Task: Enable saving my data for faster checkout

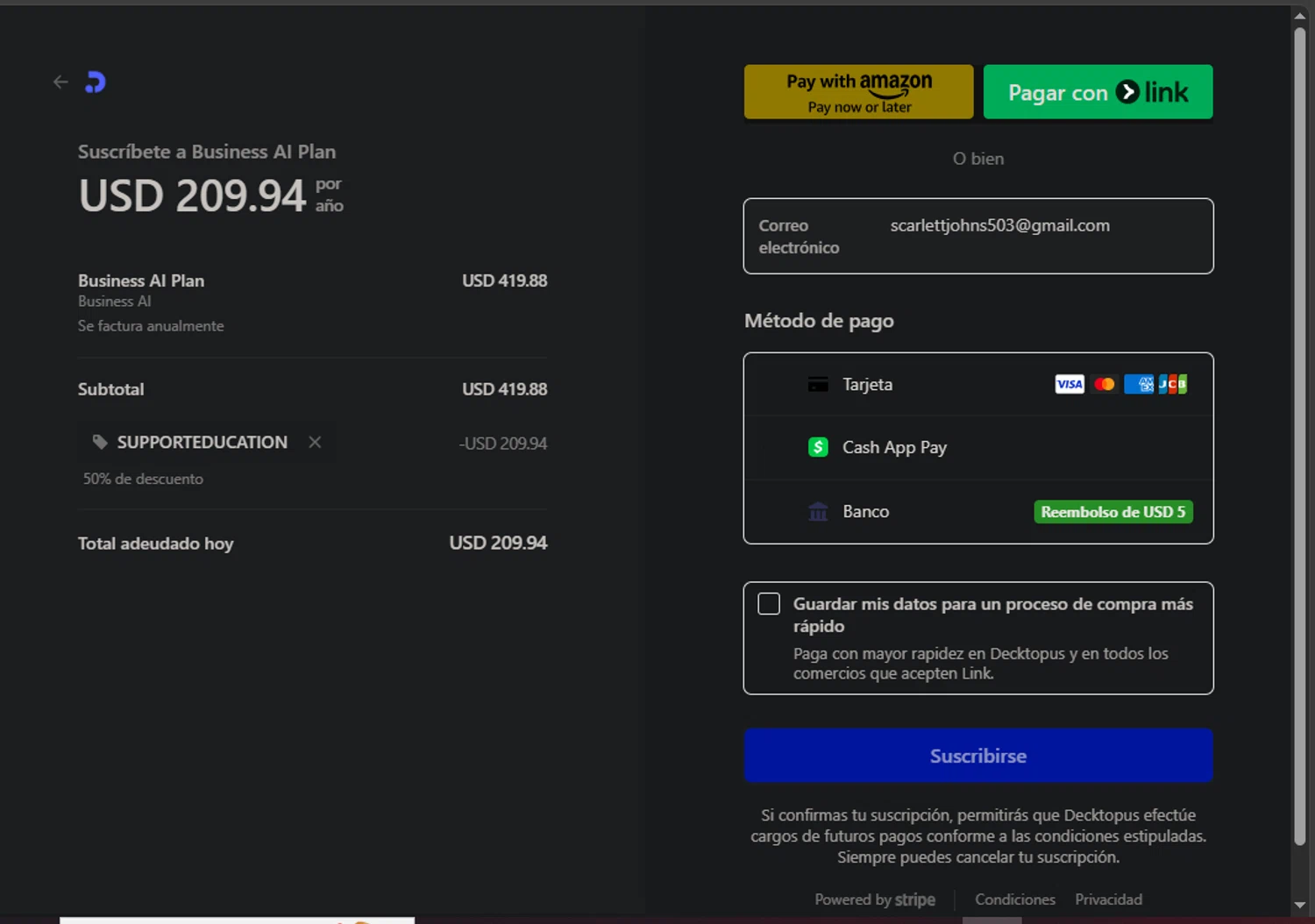Action: click(769, 604)
